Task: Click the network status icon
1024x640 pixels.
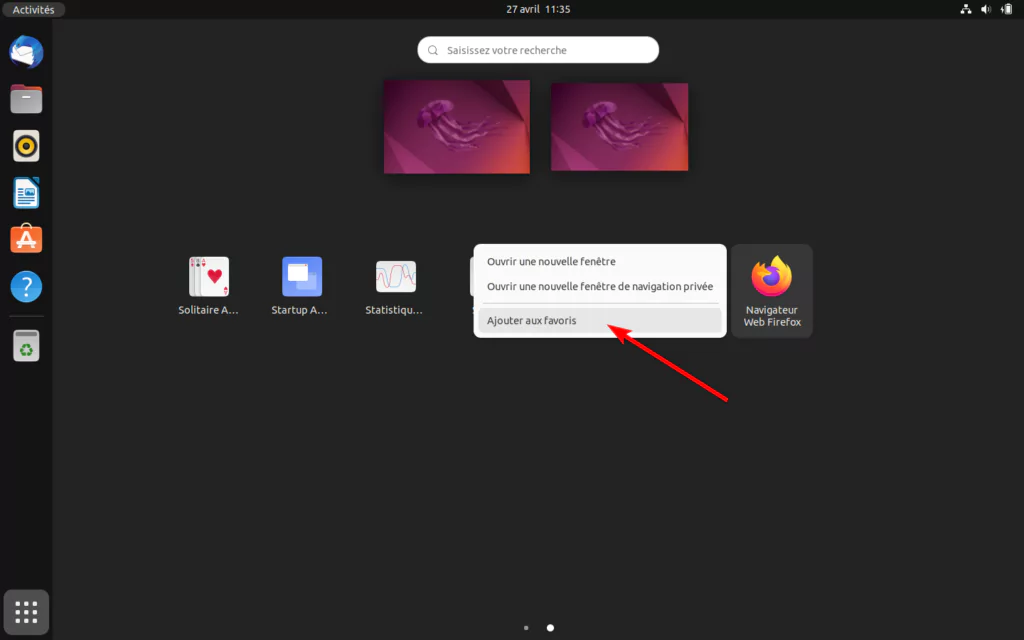Action: (x=965, y=9)
